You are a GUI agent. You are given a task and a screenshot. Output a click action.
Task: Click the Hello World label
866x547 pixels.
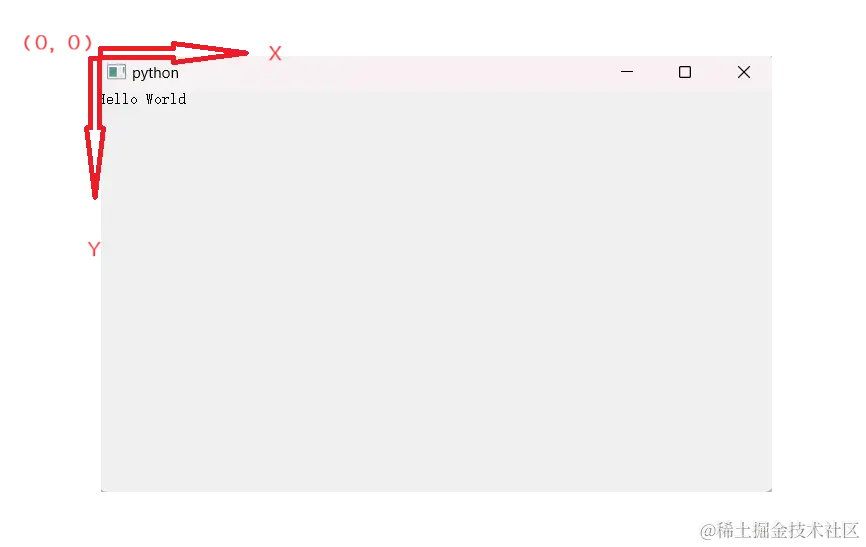click(x=144, y=99)
